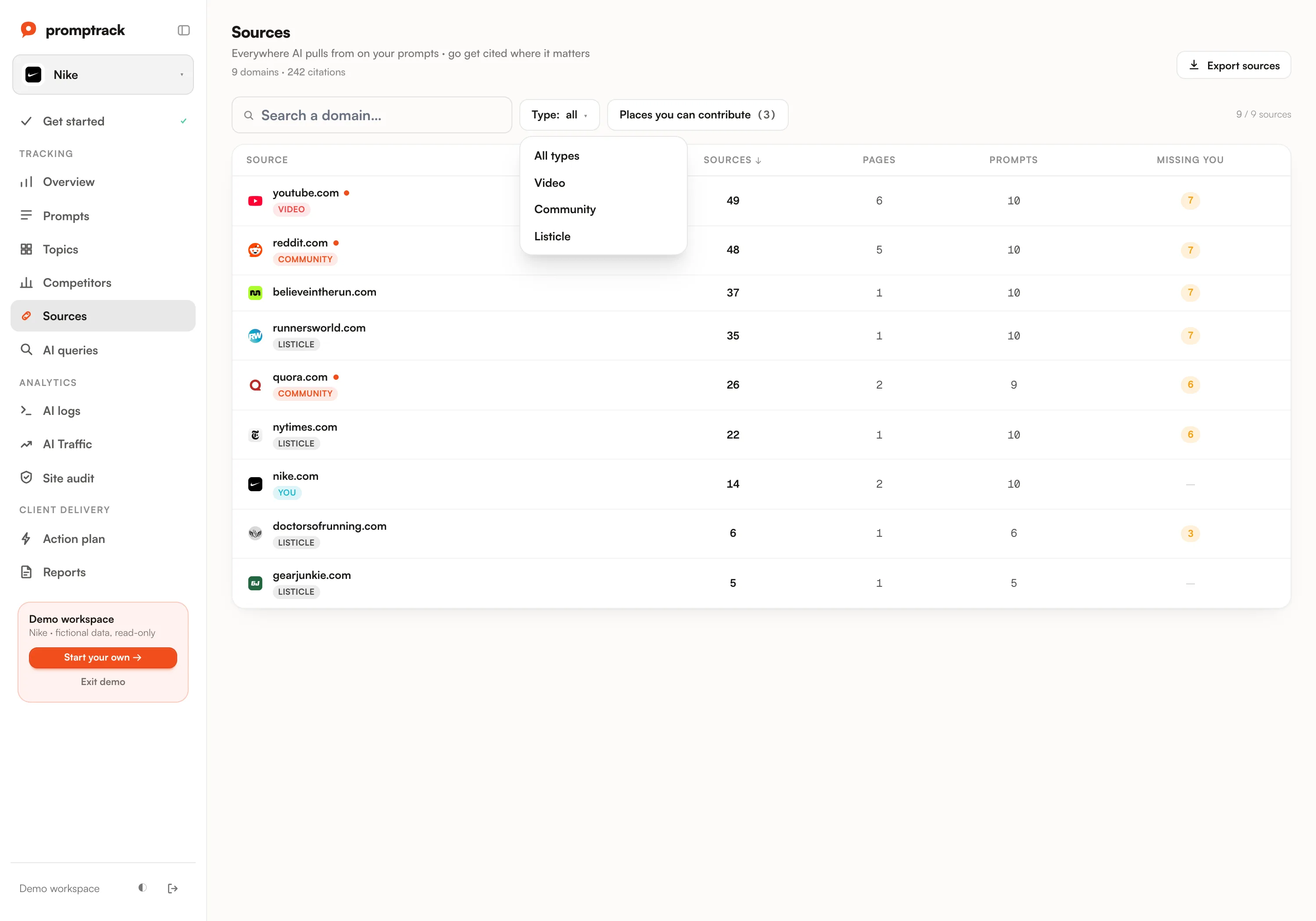The width and height of the screenshot is (1316, 921).
Task: Click the Export sources button
Action: (1234, 65)
